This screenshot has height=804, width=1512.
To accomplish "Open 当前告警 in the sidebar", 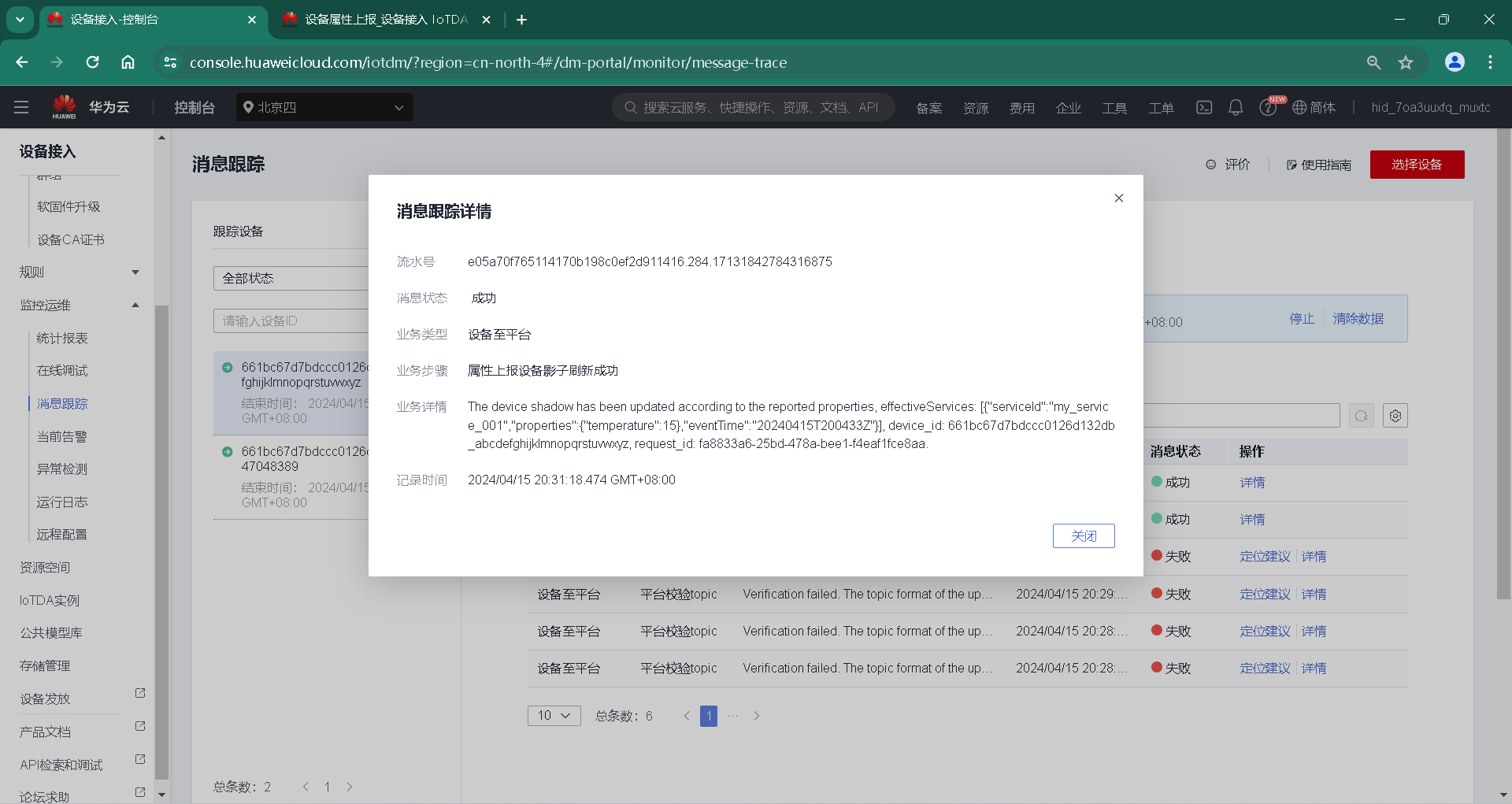I will pos(62,436).
